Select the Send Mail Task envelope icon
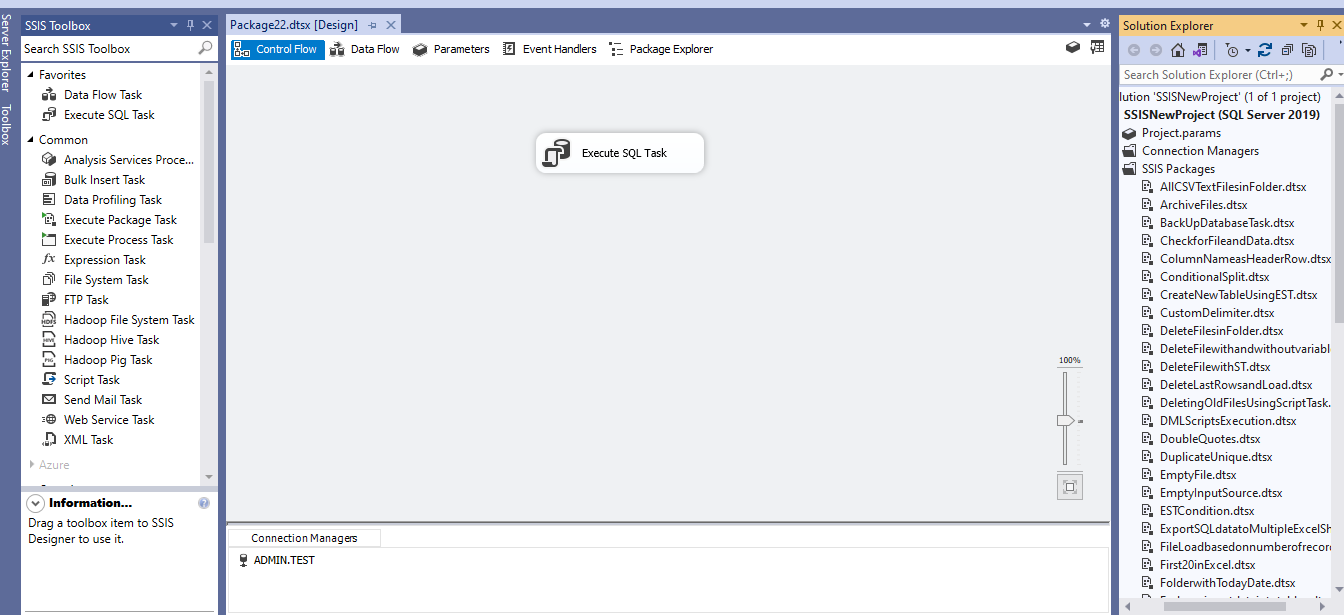The height and width of the screenshot is (615, 1344). (49, 400)
